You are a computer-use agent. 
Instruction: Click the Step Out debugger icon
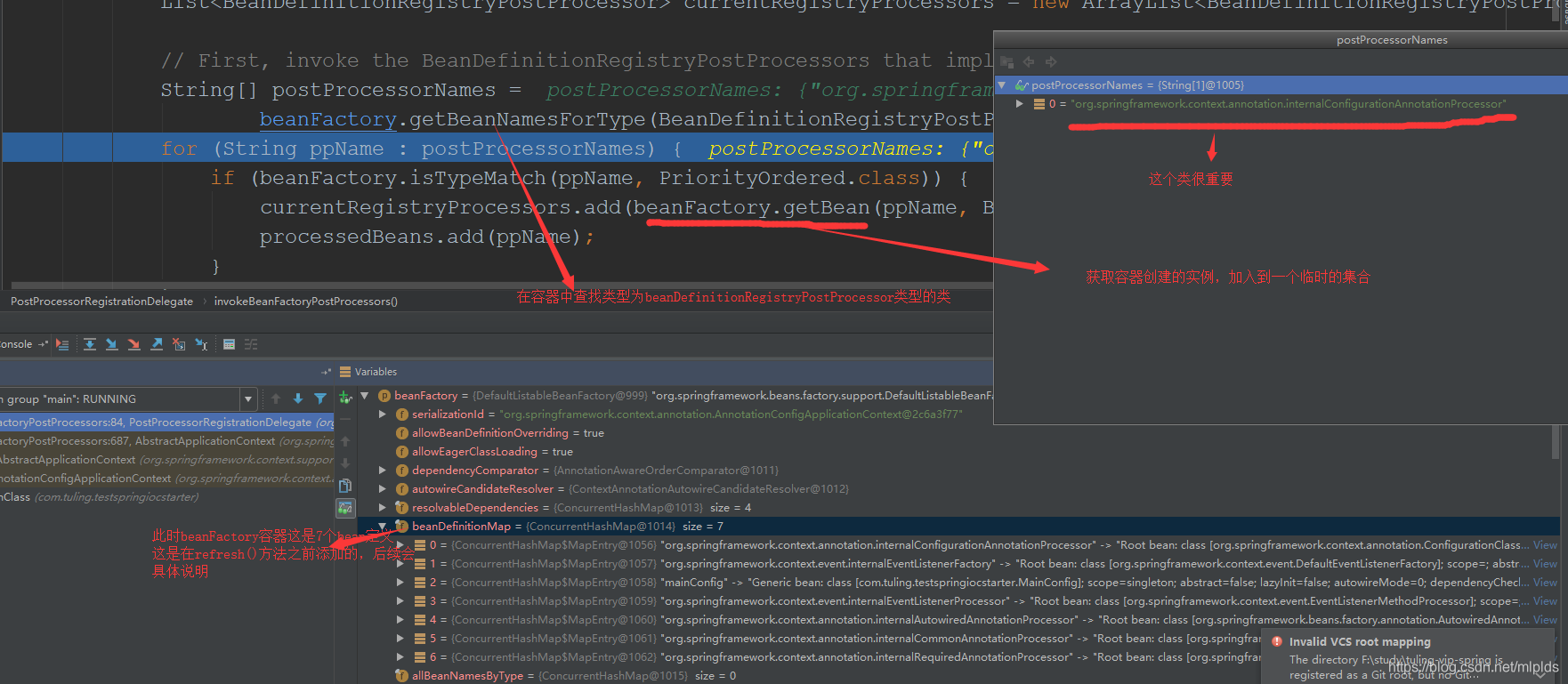pyautogui.click(x=157, y=344)
